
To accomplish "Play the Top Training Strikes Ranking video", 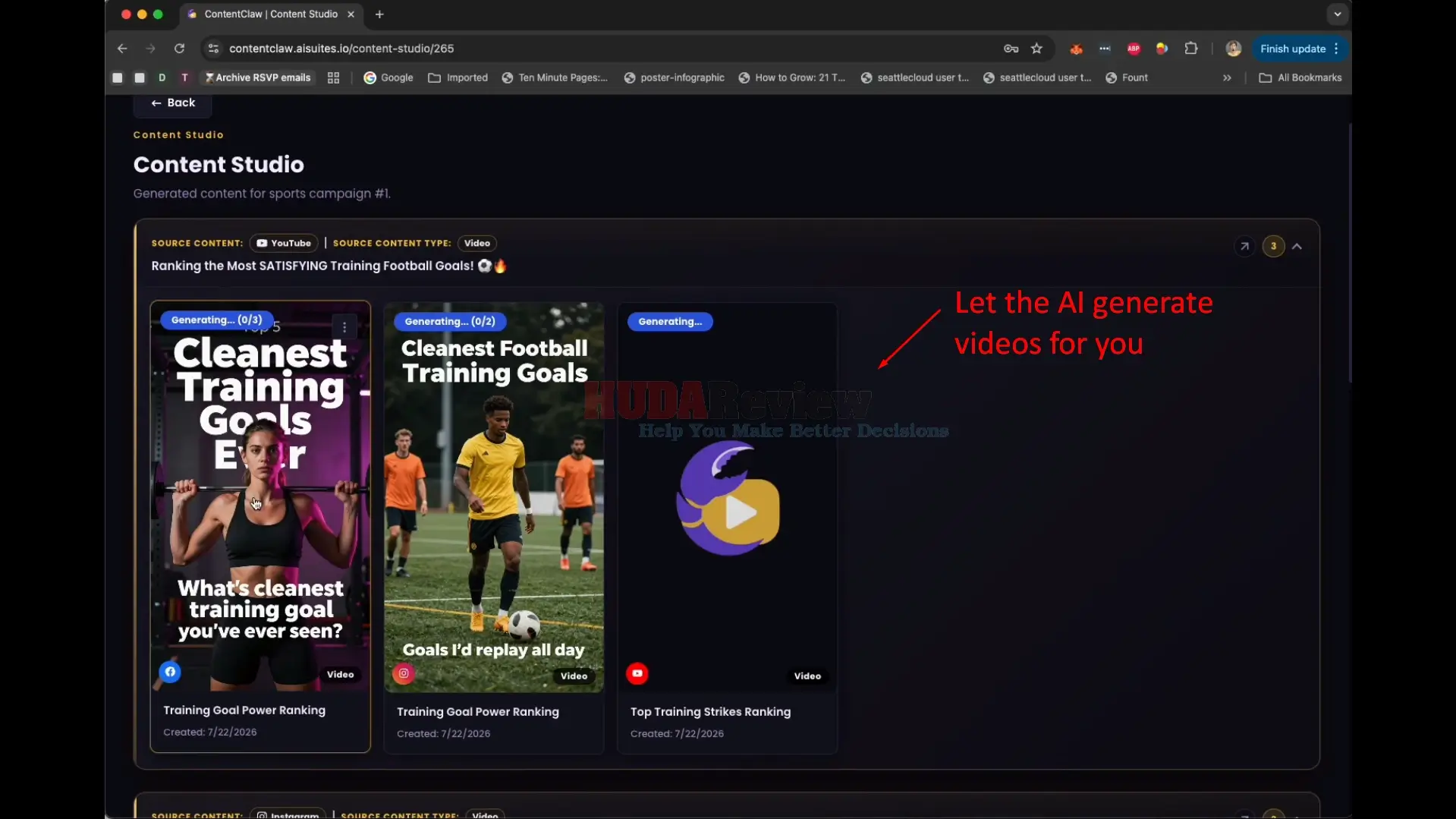I will pyautogui.click(x=728, y=499).
